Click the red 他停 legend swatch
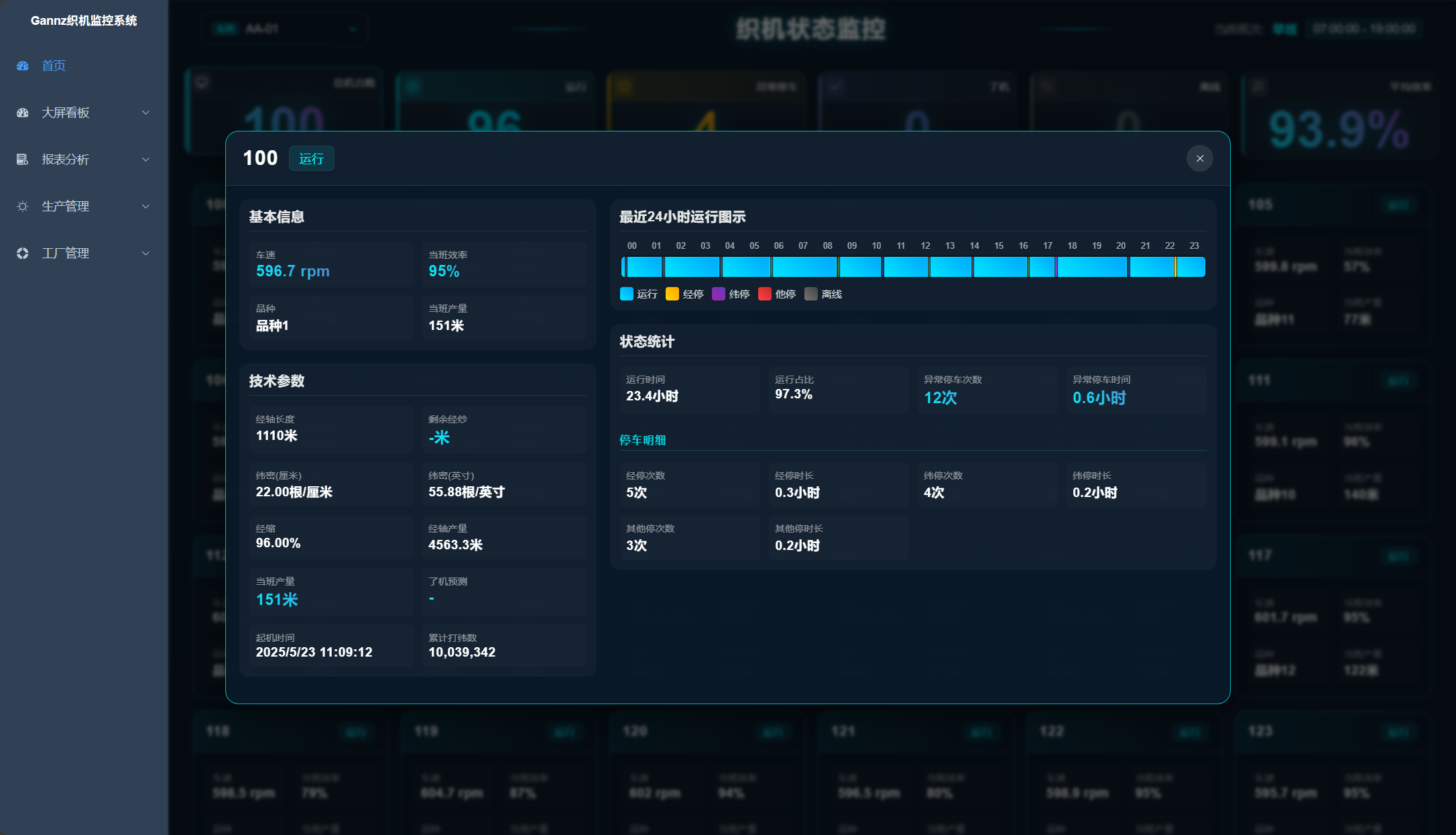This screenshot has height=835, width=1456. pyautogui.click(x=764, y=294)
